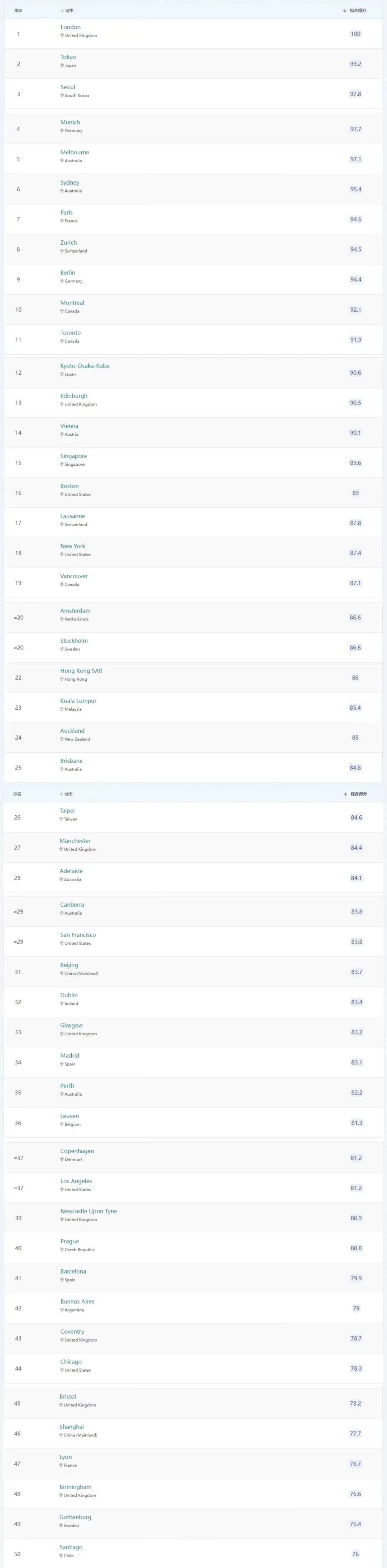
Task: Click the 100 score badge for London
Action: pos(355,34)
